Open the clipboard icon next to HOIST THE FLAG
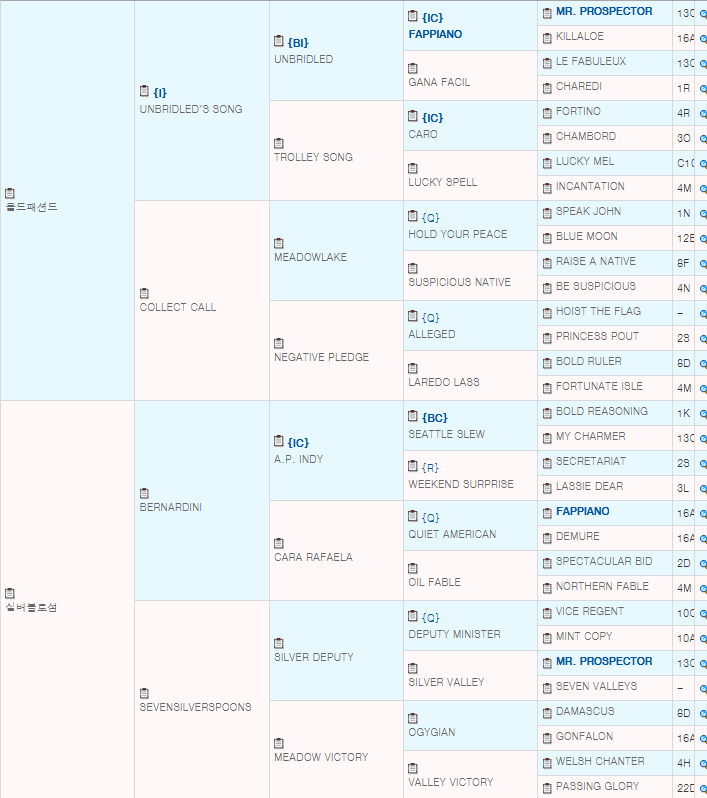 [547, 313]
